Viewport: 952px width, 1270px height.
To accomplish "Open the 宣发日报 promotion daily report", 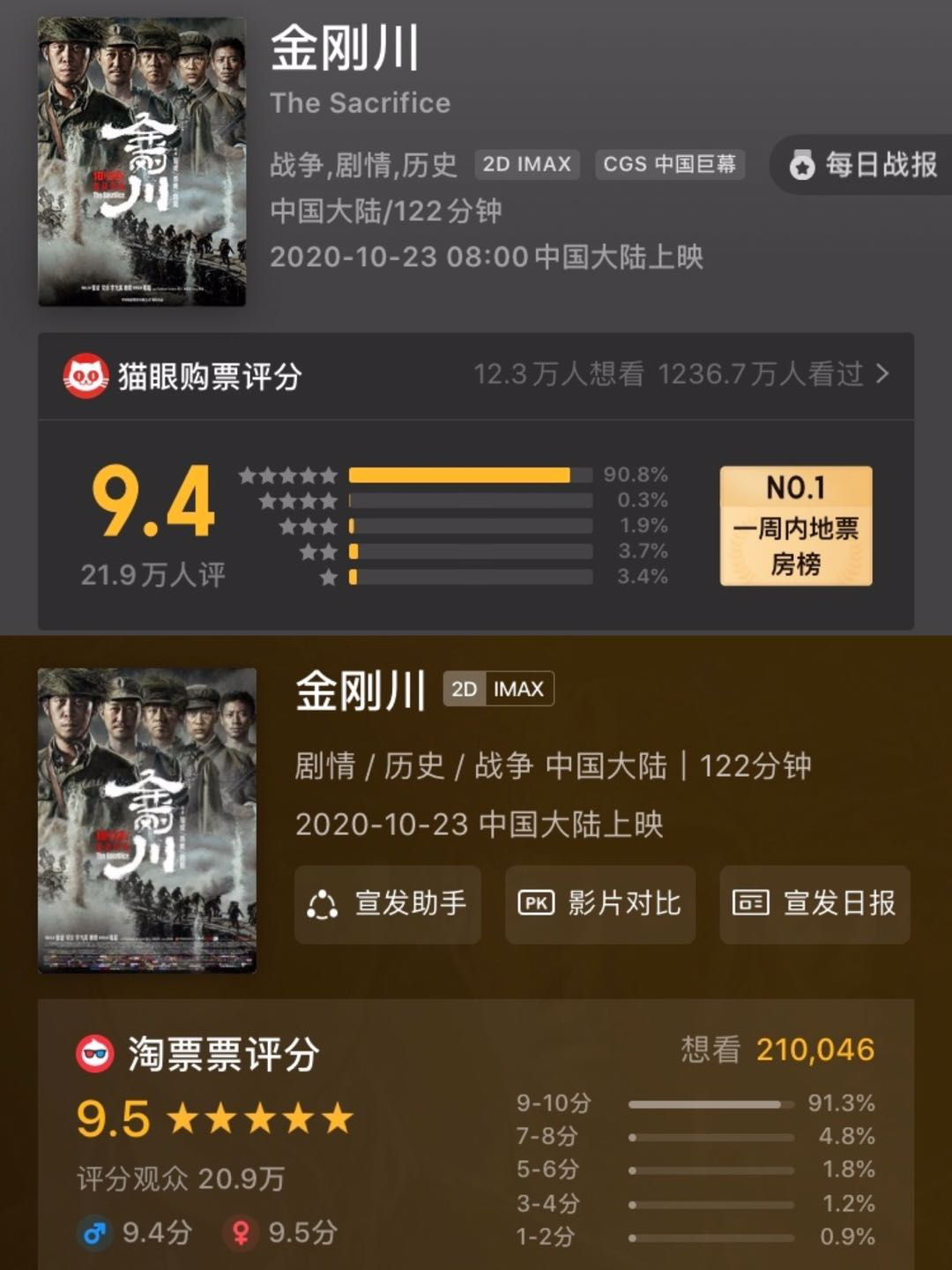I will point(815,904).
